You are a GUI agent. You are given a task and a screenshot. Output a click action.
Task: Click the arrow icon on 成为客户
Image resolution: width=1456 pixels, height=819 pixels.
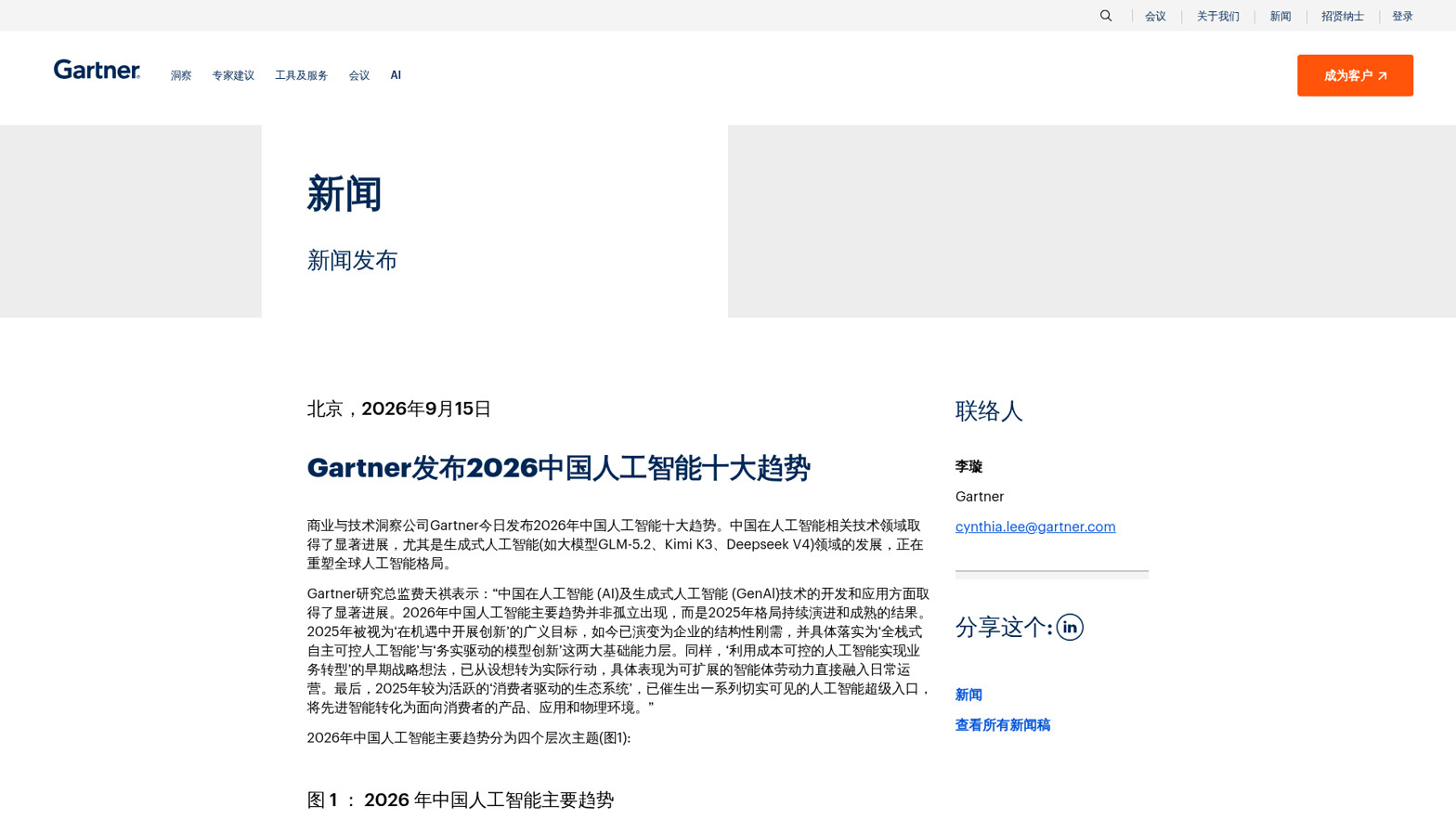point(1383,76)
